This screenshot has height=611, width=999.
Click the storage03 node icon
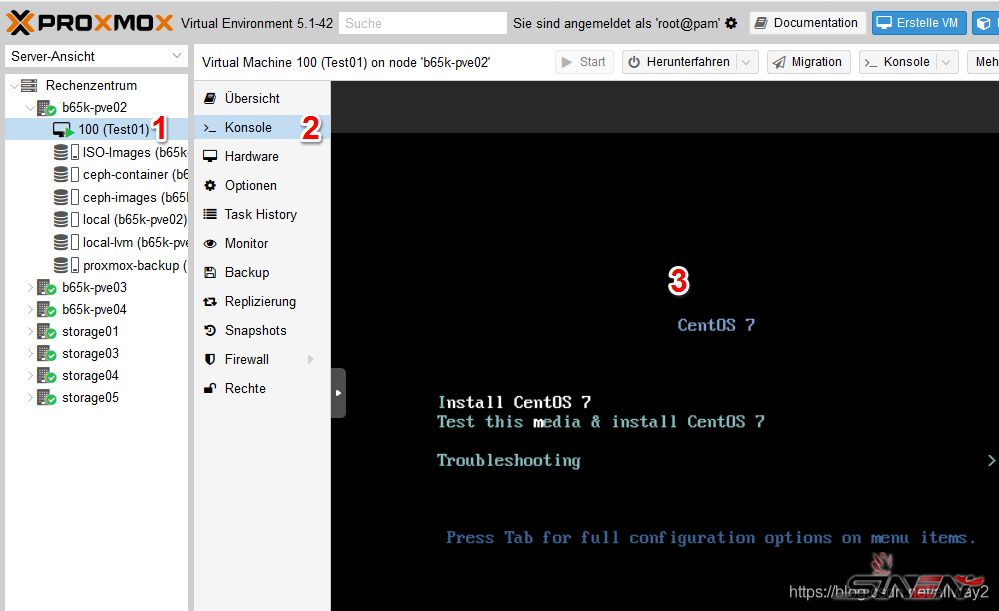(x=47, y=354)
